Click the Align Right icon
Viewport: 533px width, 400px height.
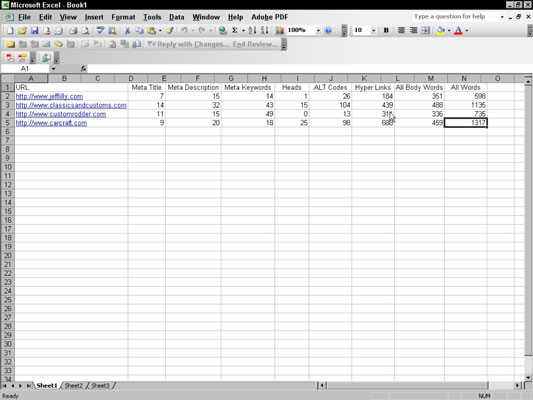(413, 31)
